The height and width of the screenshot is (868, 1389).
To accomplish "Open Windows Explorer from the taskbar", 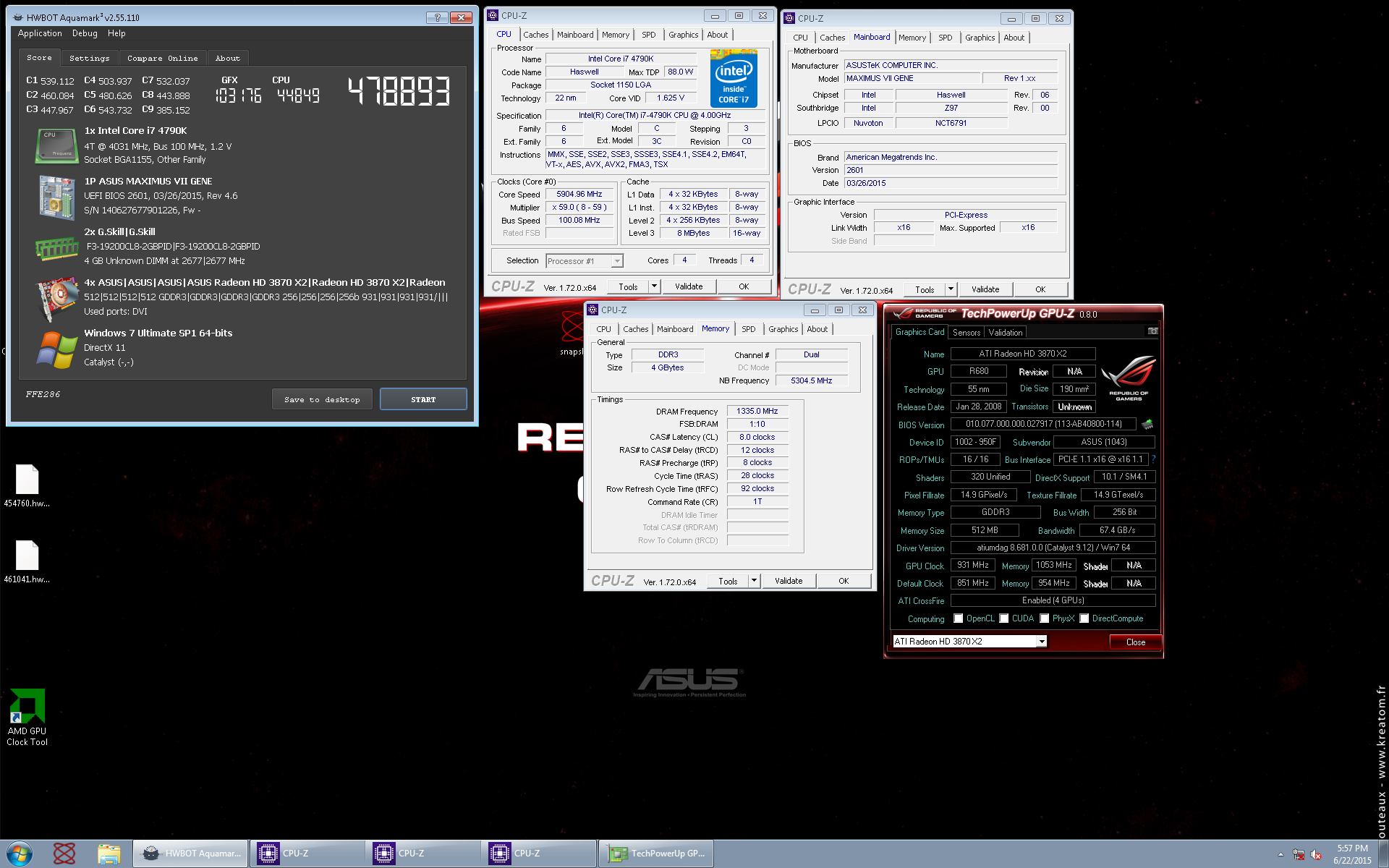I will point(109,854).
